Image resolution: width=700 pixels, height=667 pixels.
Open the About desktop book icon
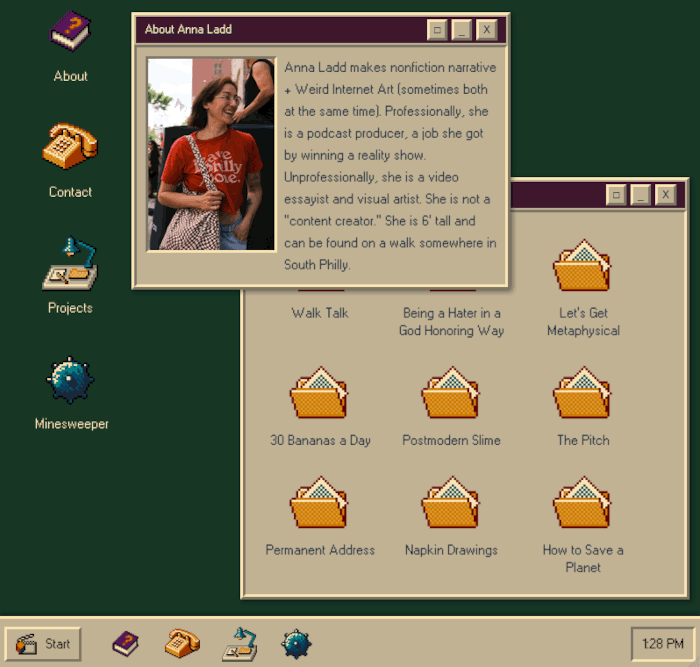tap(70, 31)
